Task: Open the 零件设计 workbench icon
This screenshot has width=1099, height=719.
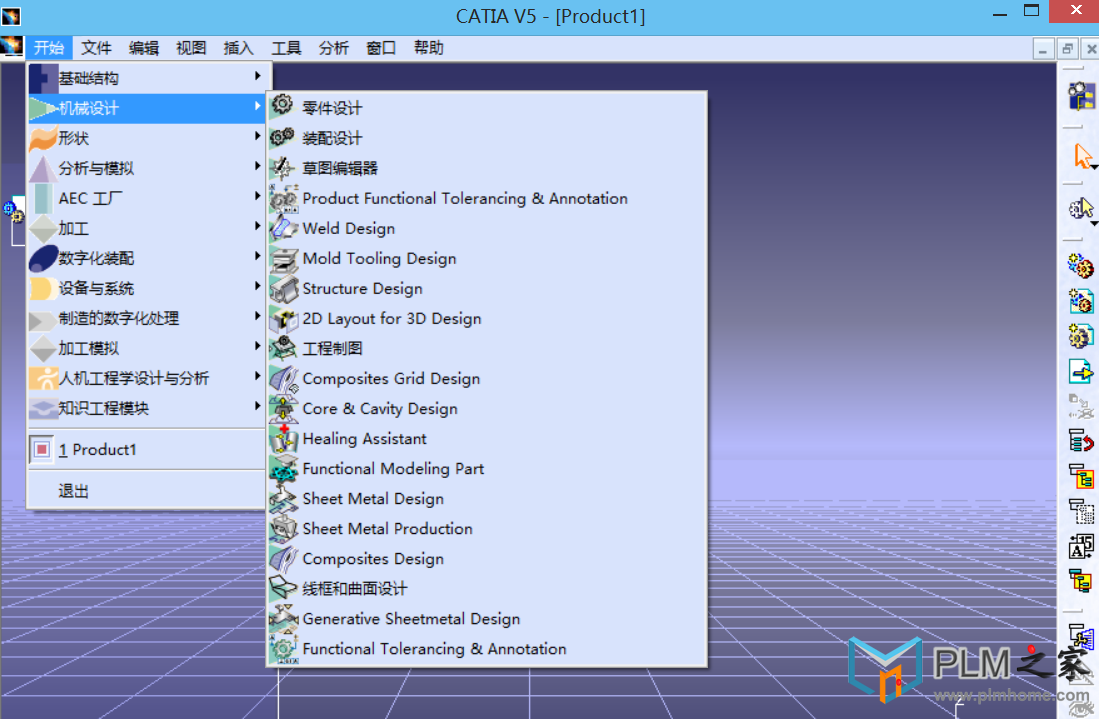Action: point(282,106)
